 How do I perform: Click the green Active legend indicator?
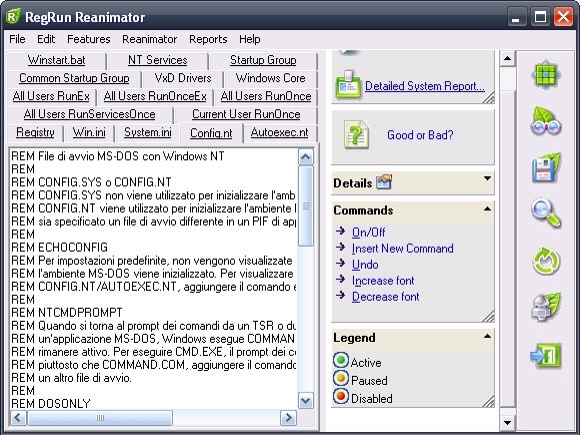click(x=341, y=360)
